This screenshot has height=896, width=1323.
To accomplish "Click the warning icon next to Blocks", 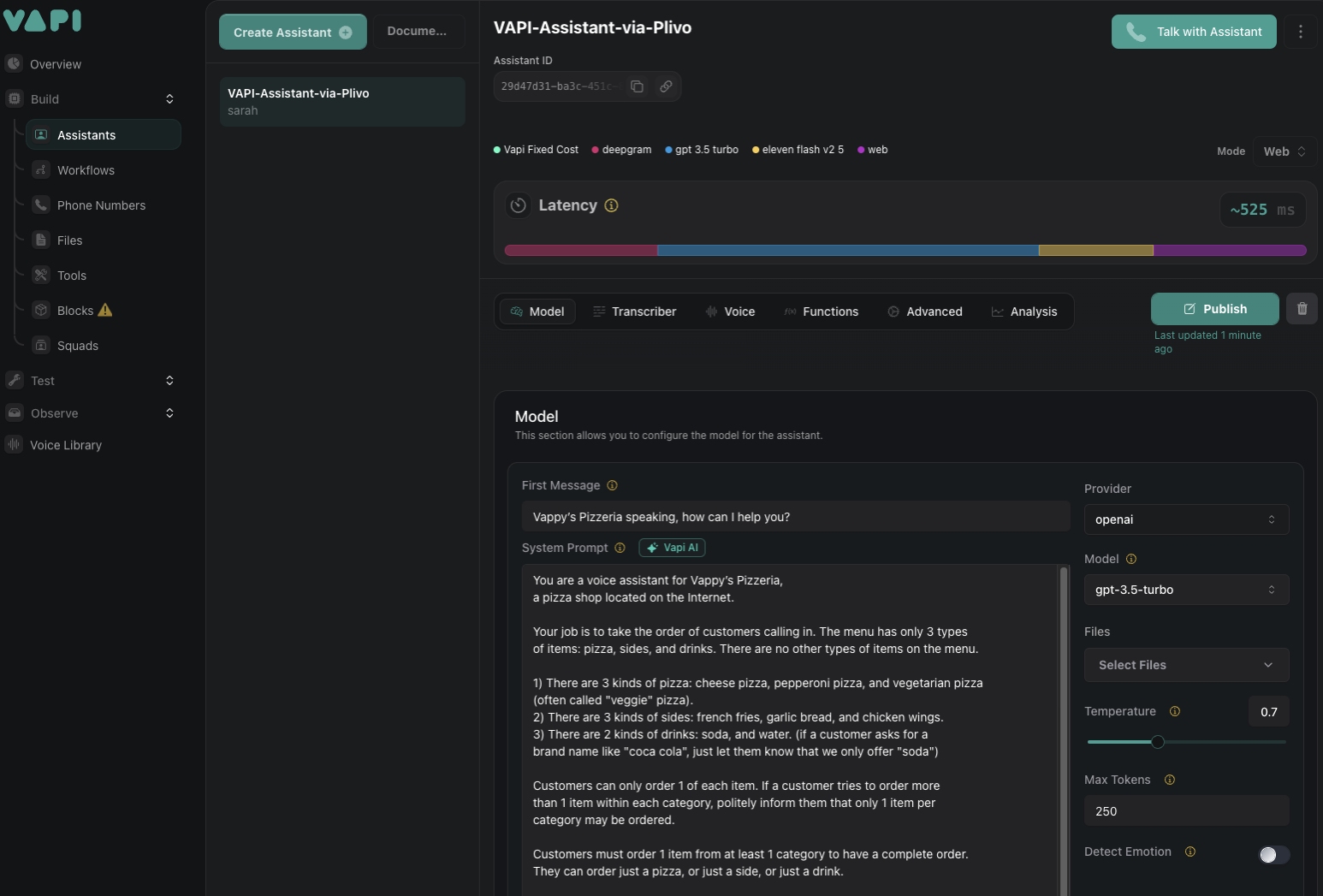I will [105, 310].
